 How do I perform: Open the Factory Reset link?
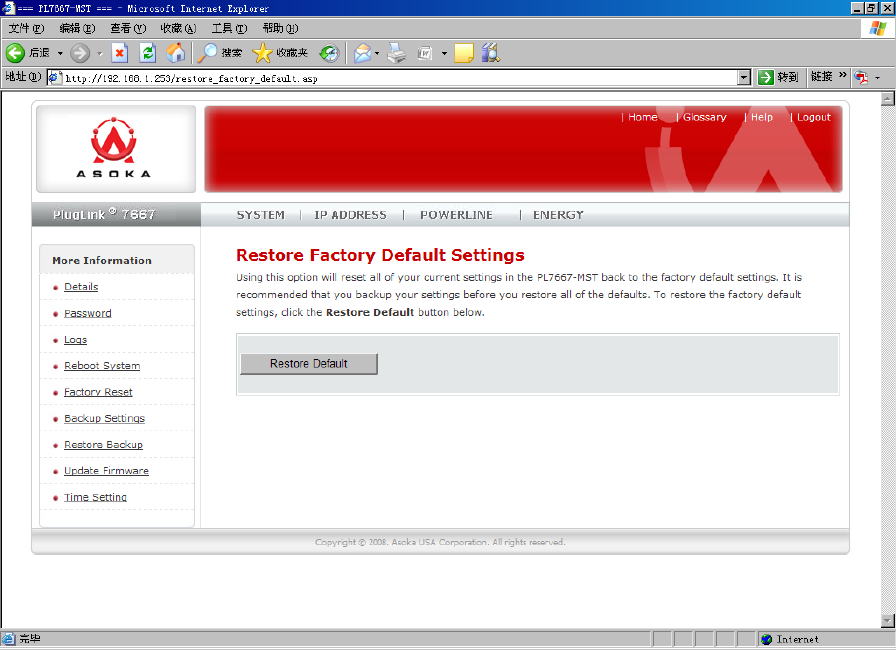point(98,392)
